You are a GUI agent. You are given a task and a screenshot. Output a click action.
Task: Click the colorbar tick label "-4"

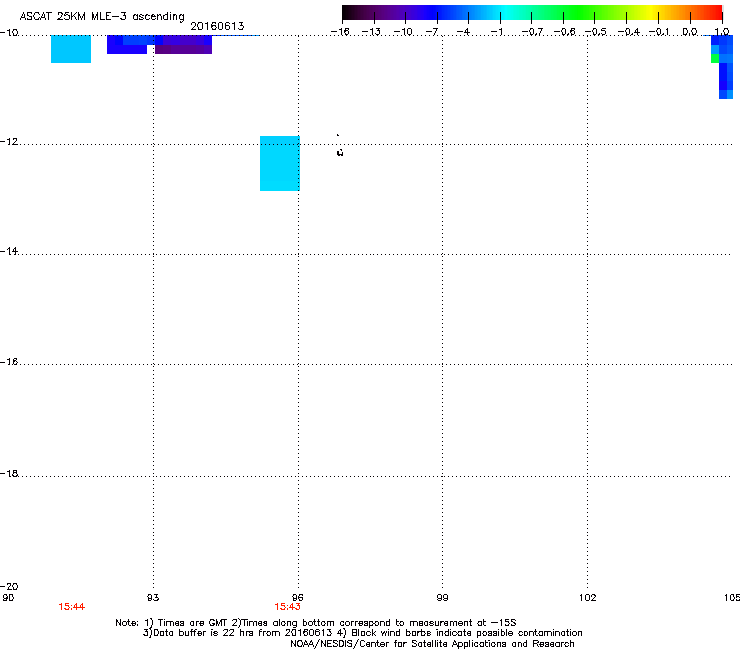[x=463, y=32]
